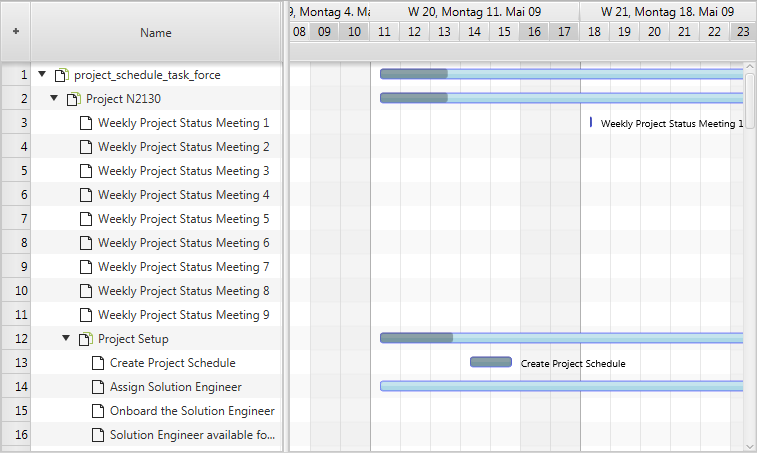The height and width of the screenshot is (453, 757).
Task: Click the Name column header
Action: point(156,32)
